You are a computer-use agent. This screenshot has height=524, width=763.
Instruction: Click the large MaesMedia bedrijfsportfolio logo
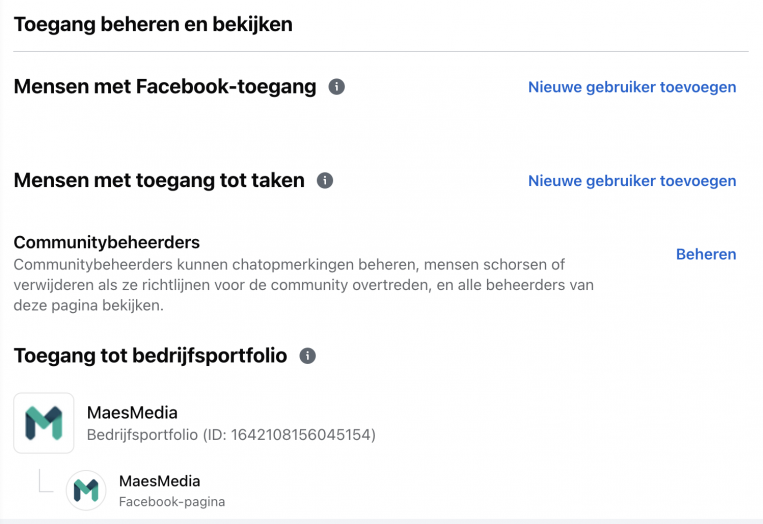coord(44,423)
